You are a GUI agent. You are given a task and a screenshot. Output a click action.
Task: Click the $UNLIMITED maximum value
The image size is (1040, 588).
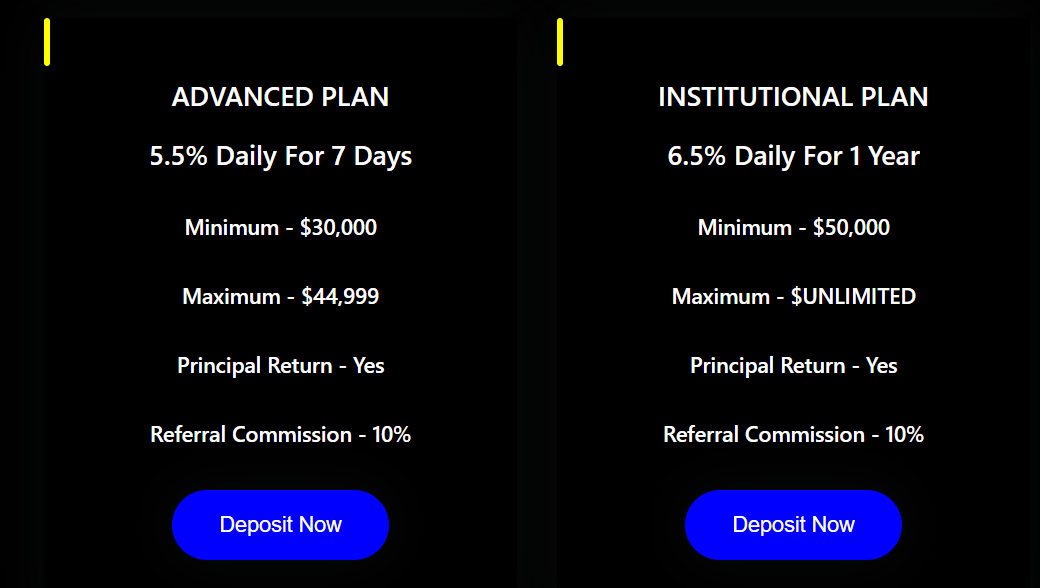tap(853, 297)
